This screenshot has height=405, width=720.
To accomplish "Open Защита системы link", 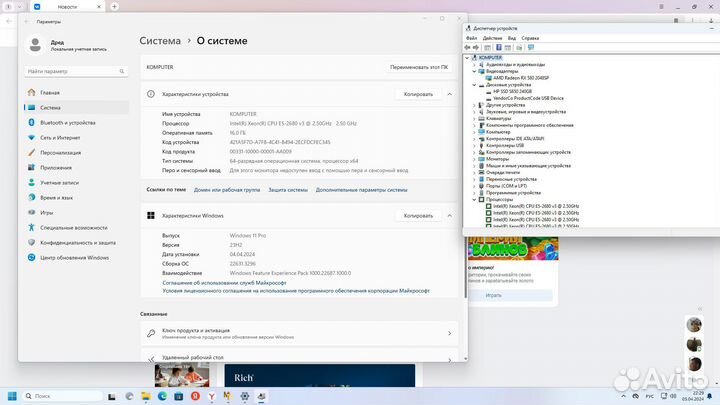I will (x=288, y=190).
